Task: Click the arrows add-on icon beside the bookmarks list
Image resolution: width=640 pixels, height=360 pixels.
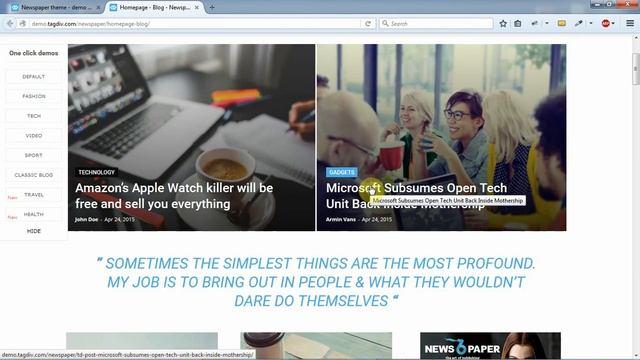Action: pyautogui.click(x=534, y=24)
